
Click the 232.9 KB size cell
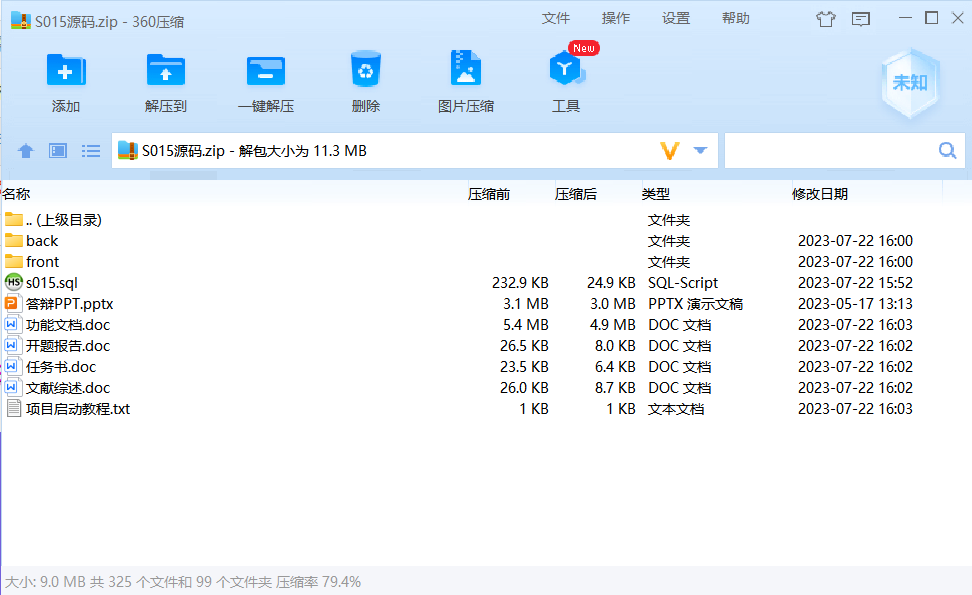click(x=520, y=283)
